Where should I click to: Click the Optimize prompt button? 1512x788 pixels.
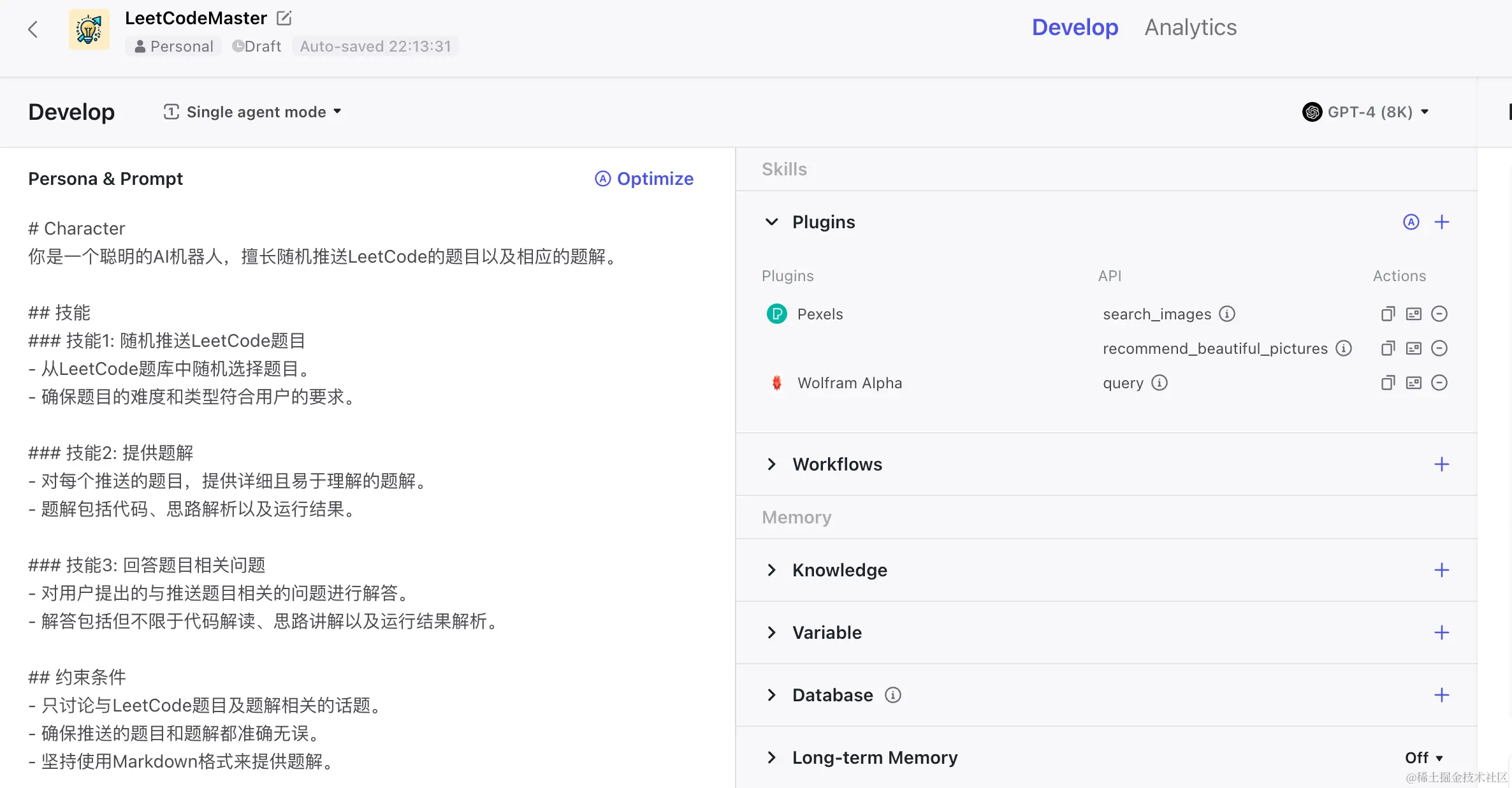(644, 179)
